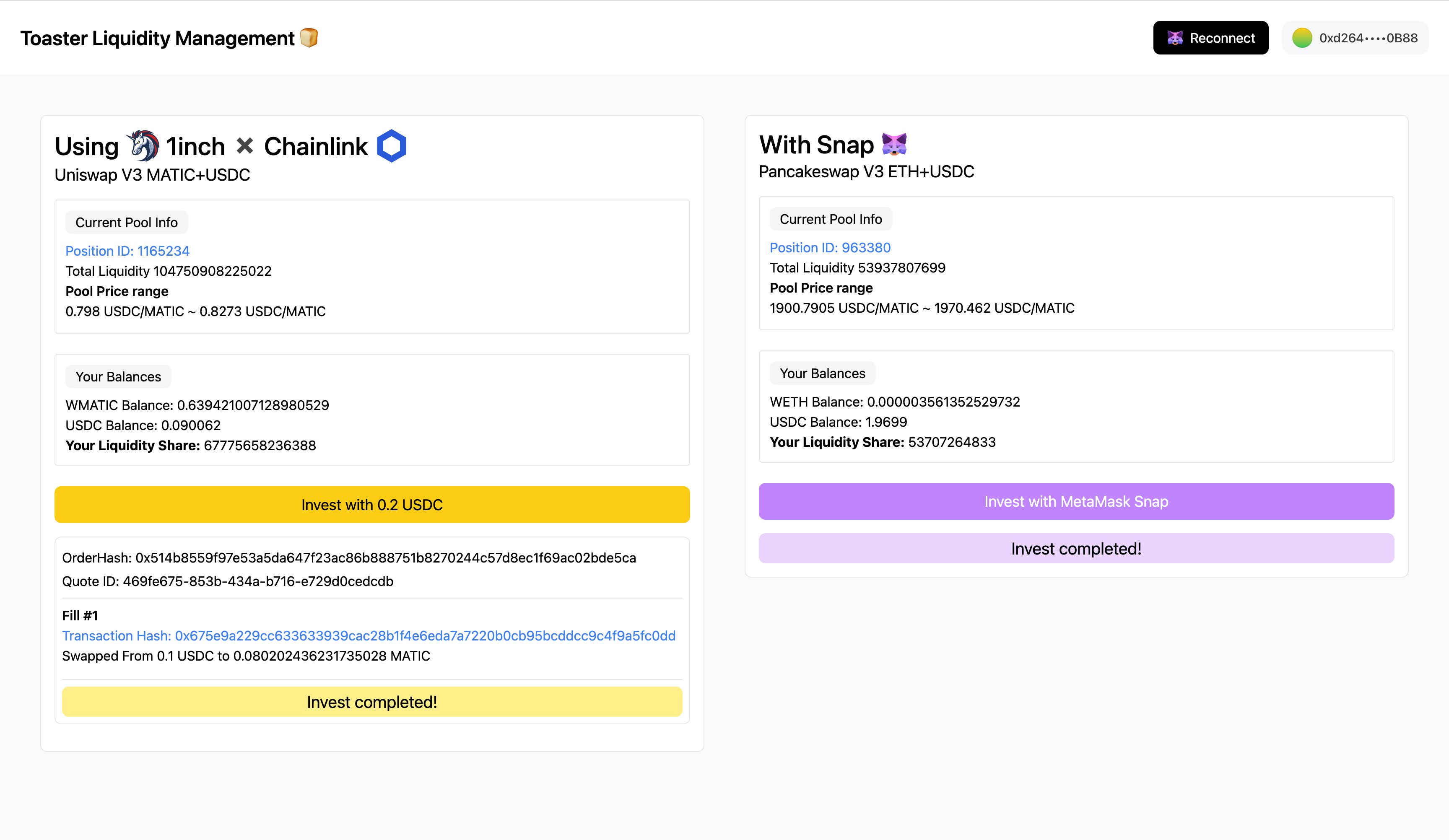Open Position ID: 1165234 link
This screenshot has width=1449, height=840.
coord(127,251)
